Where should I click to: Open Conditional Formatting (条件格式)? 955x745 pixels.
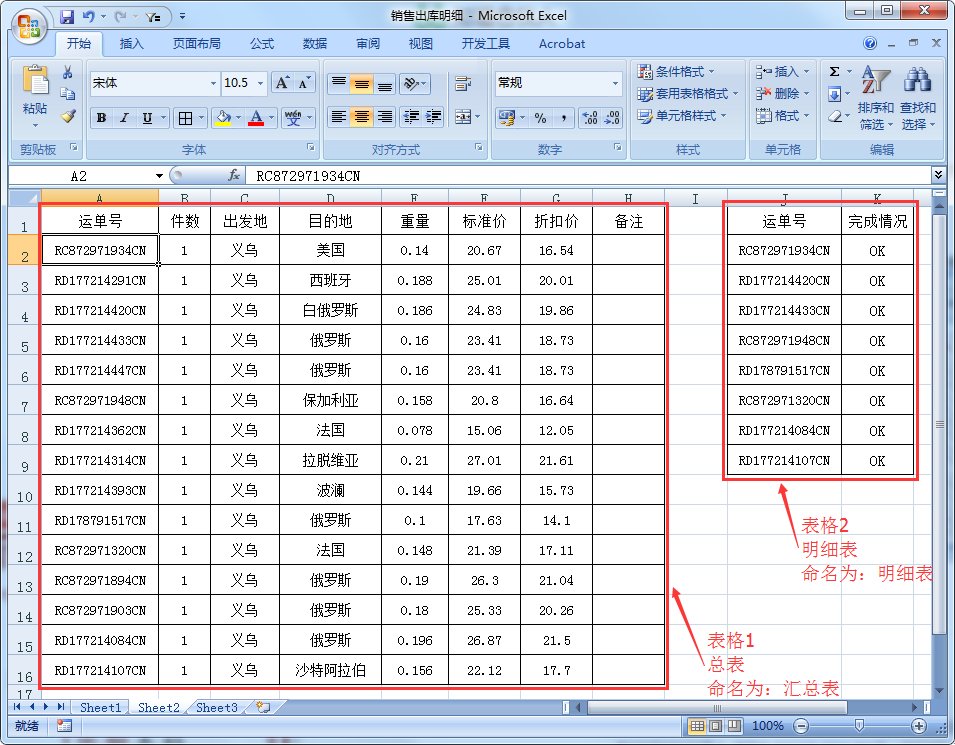672,72
